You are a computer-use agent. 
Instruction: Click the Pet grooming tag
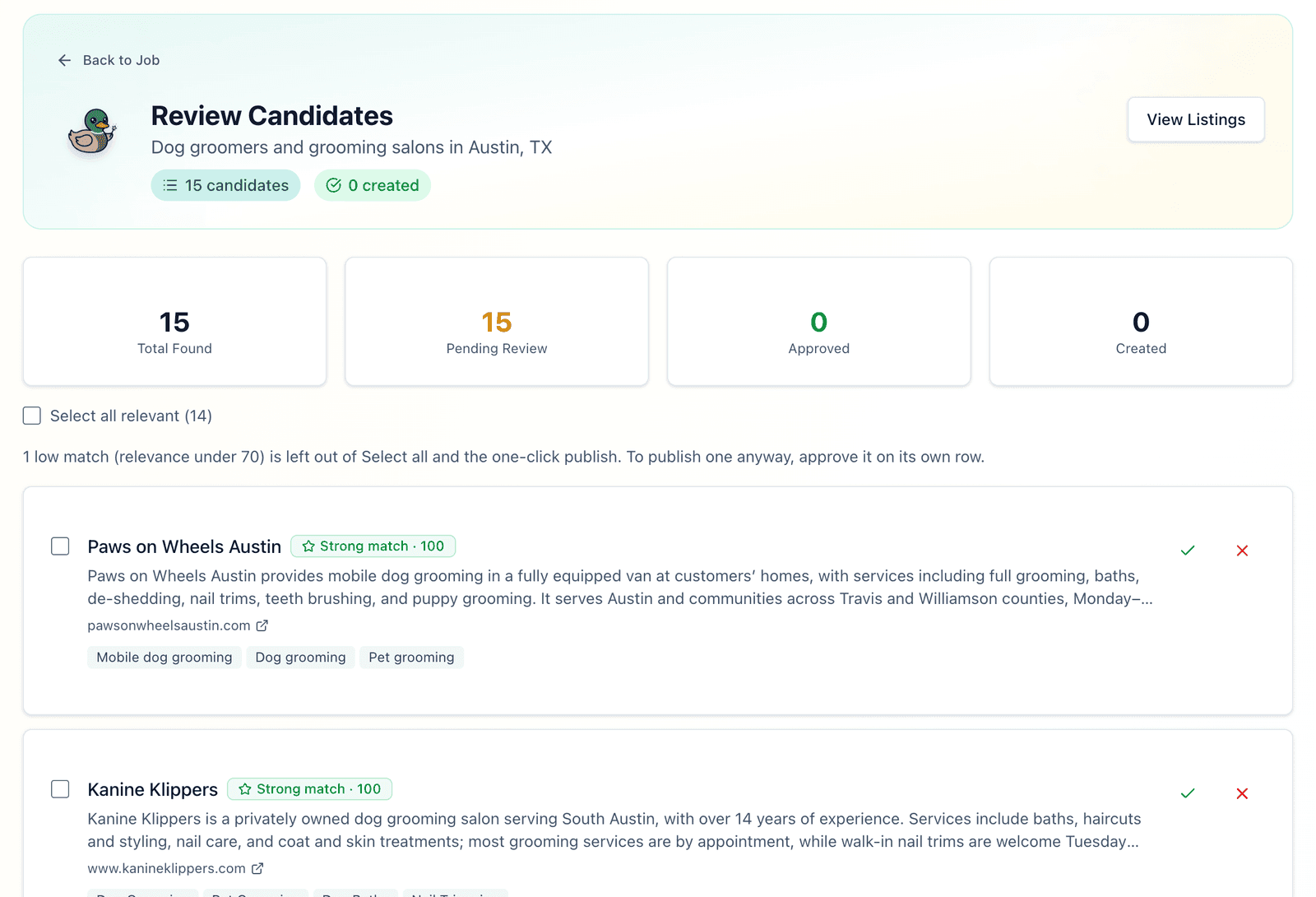pyautogui.click(x=411, y=658)
